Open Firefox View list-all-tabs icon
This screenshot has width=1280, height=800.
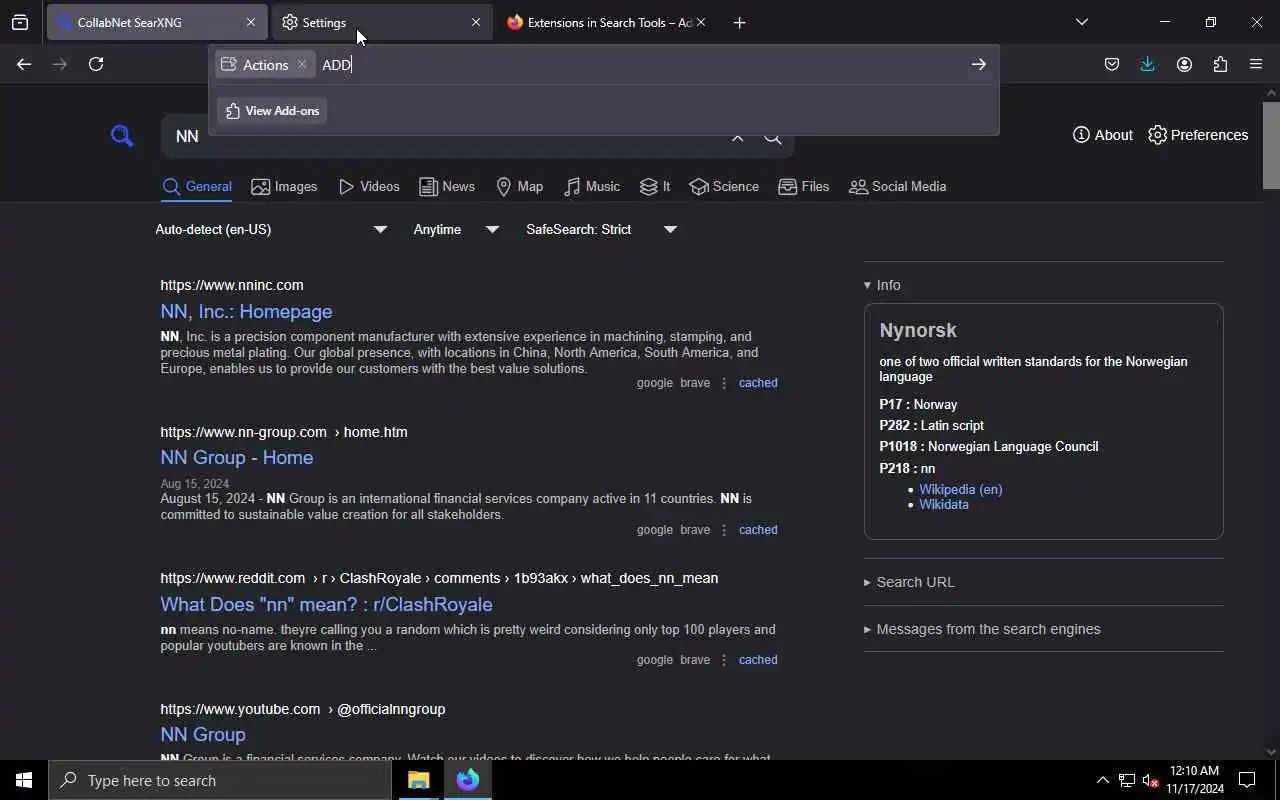tap(20, 22)
